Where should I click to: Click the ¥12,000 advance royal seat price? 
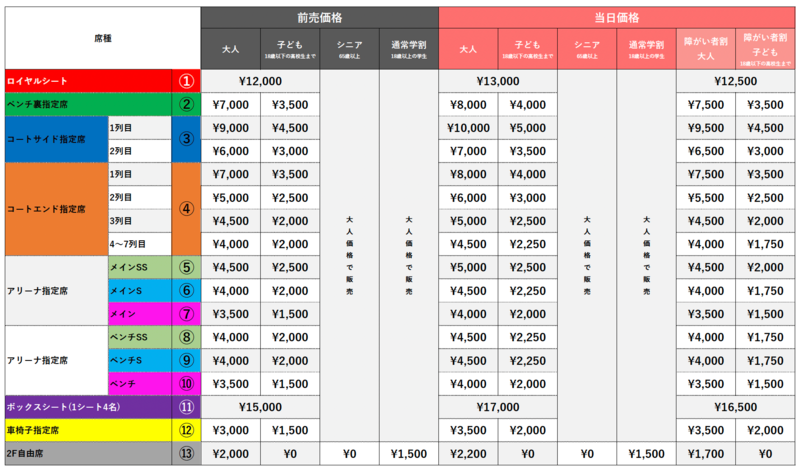pos(260,80)
